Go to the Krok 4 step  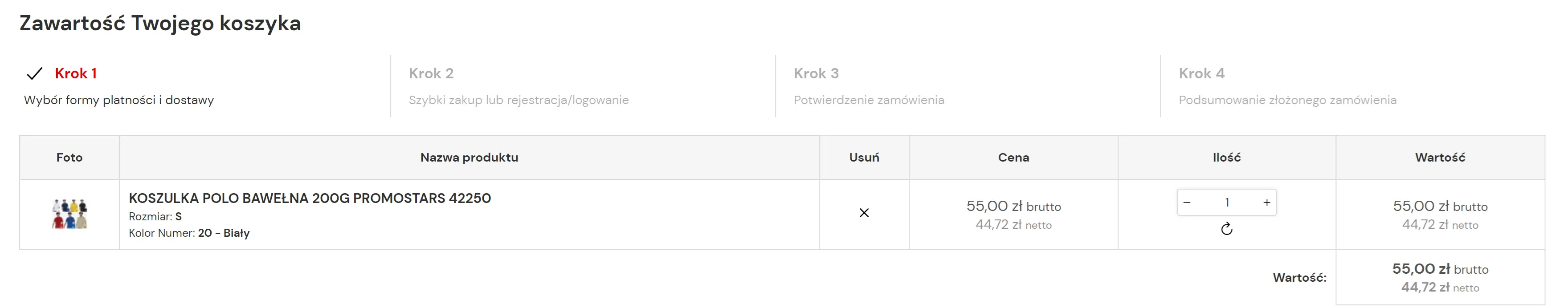(x=1201, y=73)
